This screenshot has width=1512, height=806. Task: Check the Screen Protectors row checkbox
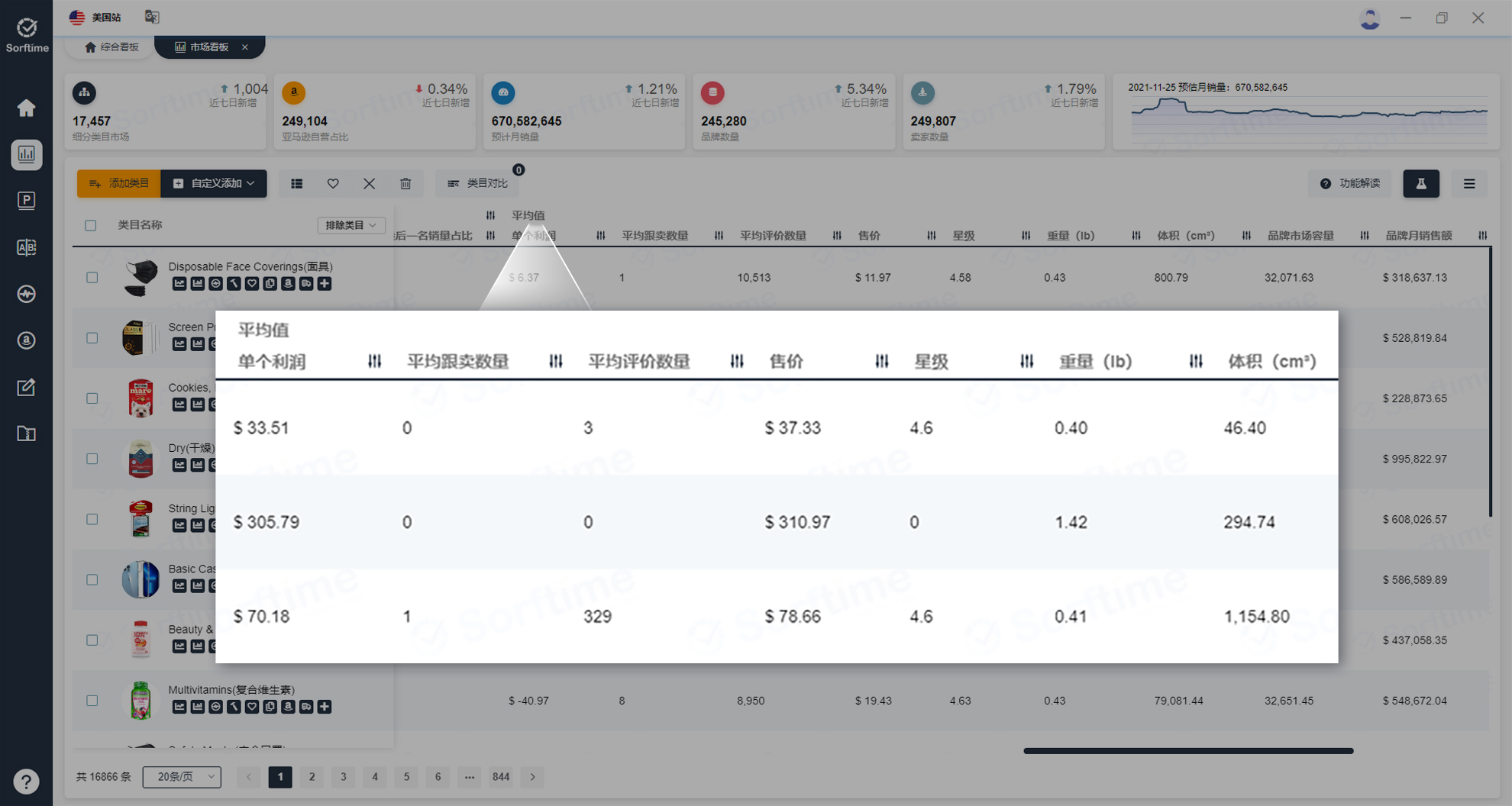coord(92,338)
